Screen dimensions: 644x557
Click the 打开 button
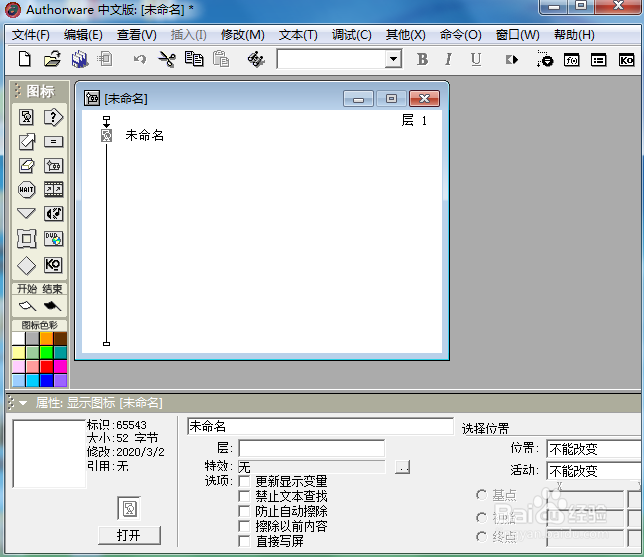pos(129,535)
